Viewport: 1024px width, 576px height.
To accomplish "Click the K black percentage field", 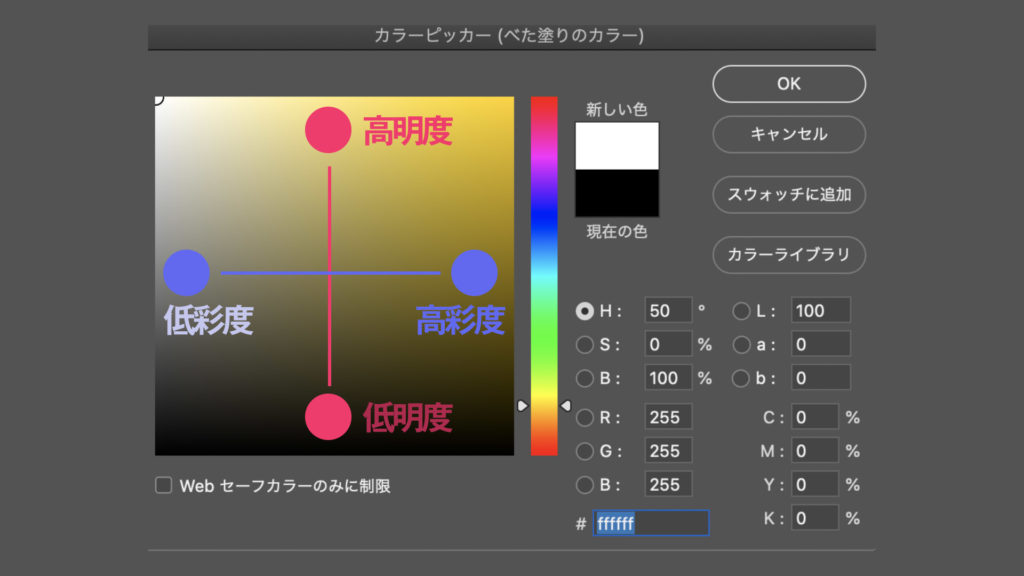I will [x=814, y=519].
